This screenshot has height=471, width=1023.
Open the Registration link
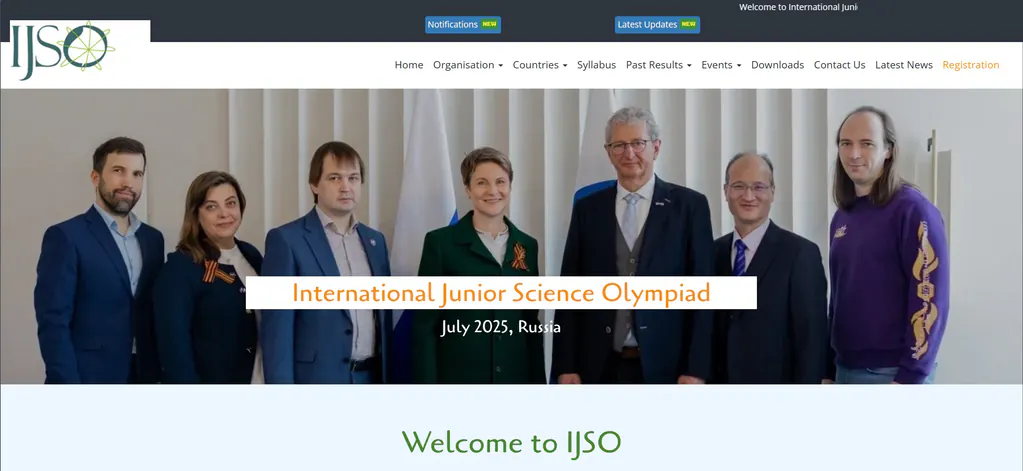click(970, 65)
